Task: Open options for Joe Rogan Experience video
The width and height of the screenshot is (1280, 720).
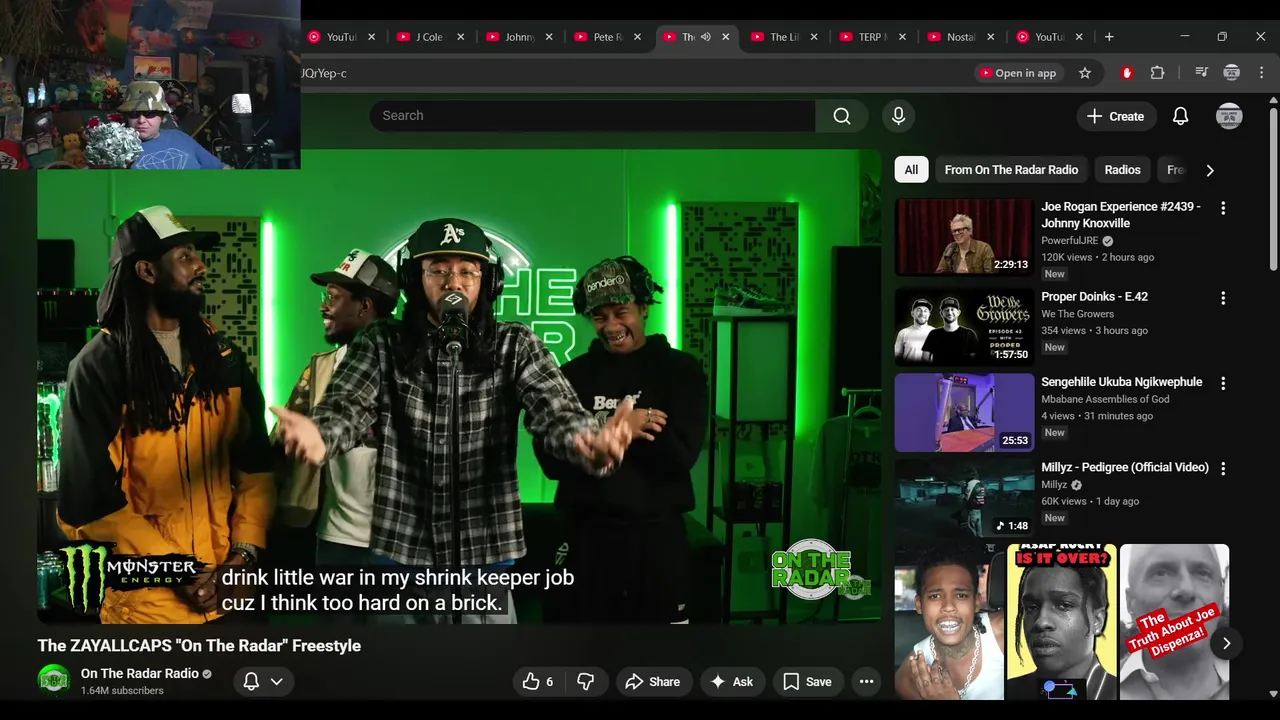Action: pyautogui.click(x=1222, y=208)
